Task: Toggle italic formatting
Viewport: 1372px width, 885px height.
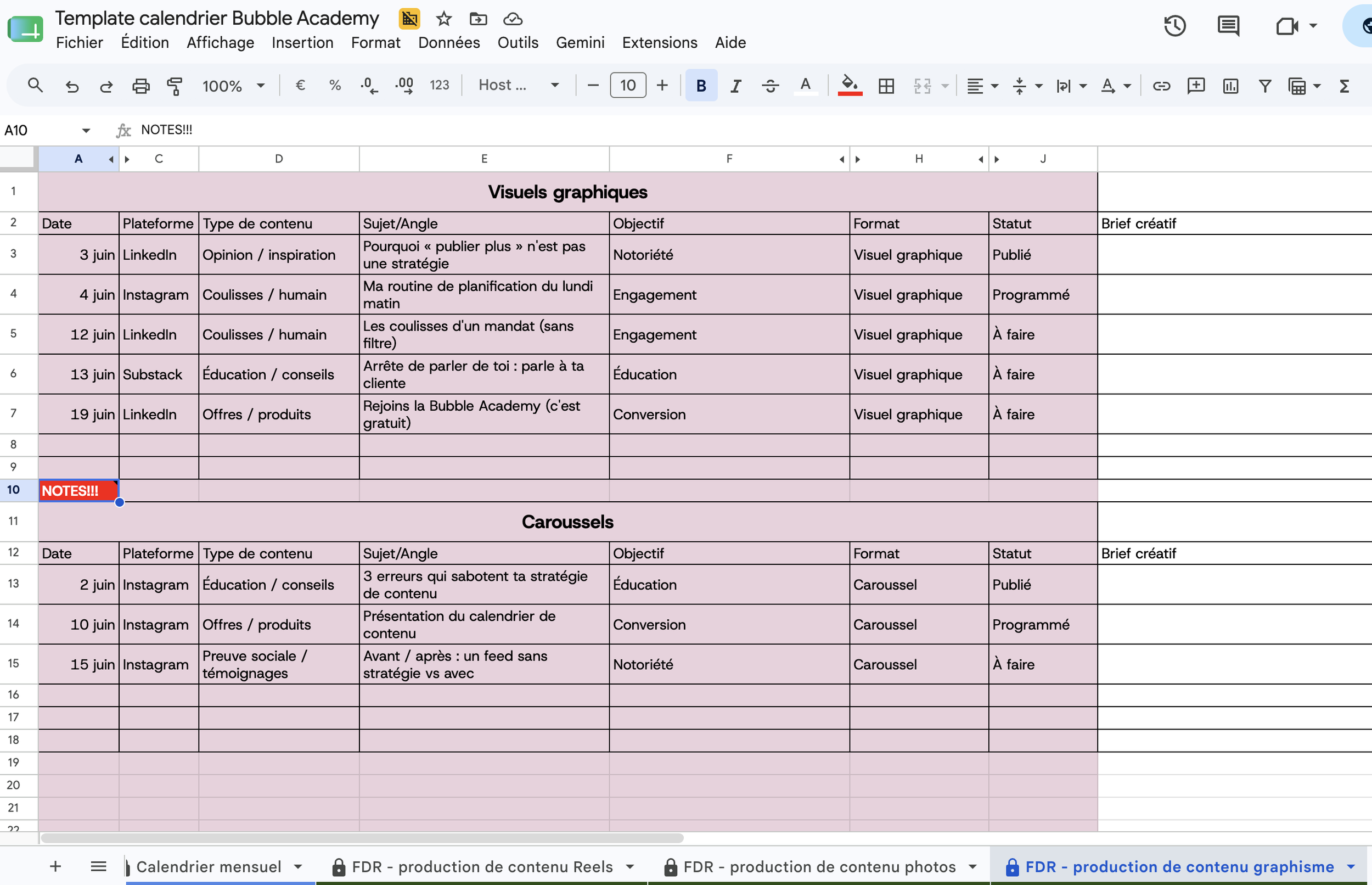Action: 735,86
